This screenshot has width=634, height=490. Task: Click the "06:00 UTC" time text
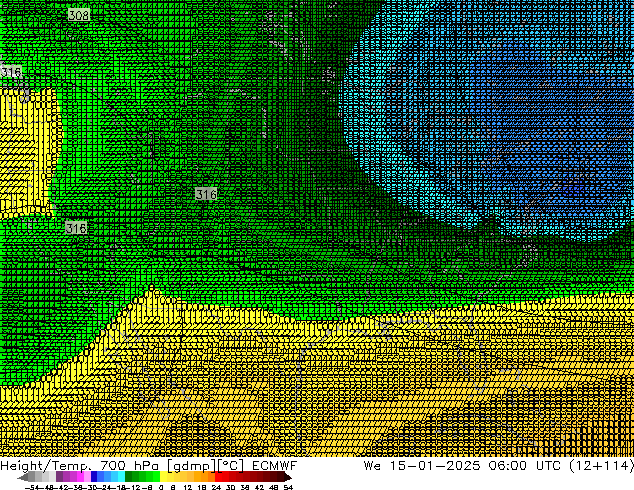524,466
